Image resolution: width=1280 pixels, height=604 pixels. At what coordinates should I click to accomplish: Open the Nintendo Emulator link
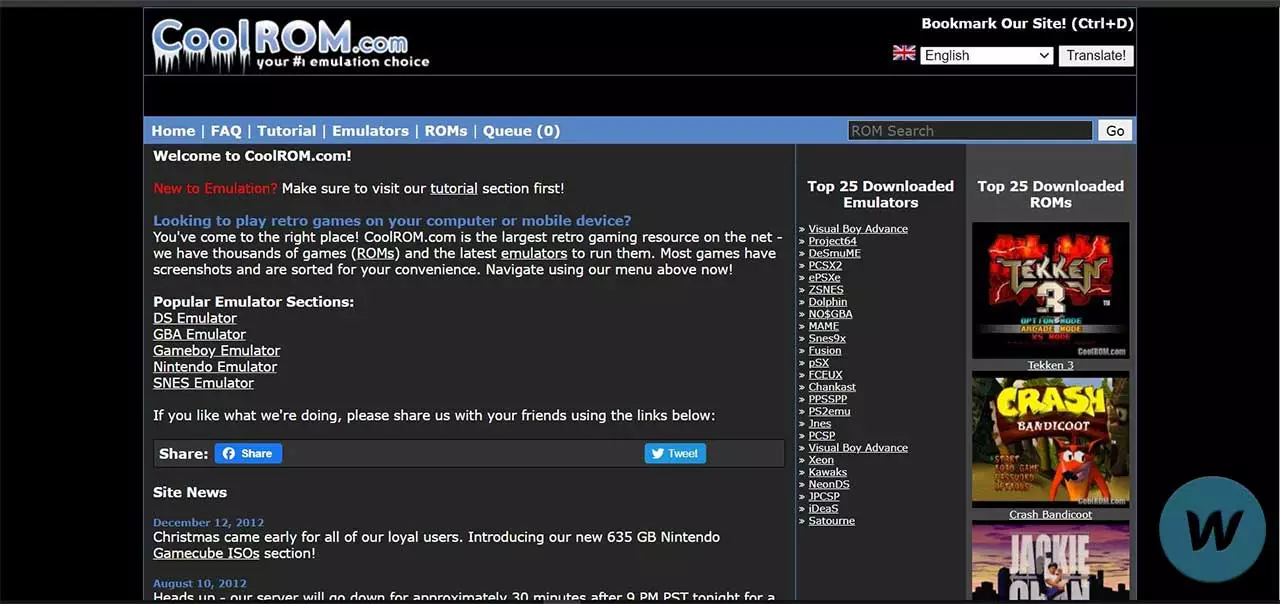tap(215, 366)
